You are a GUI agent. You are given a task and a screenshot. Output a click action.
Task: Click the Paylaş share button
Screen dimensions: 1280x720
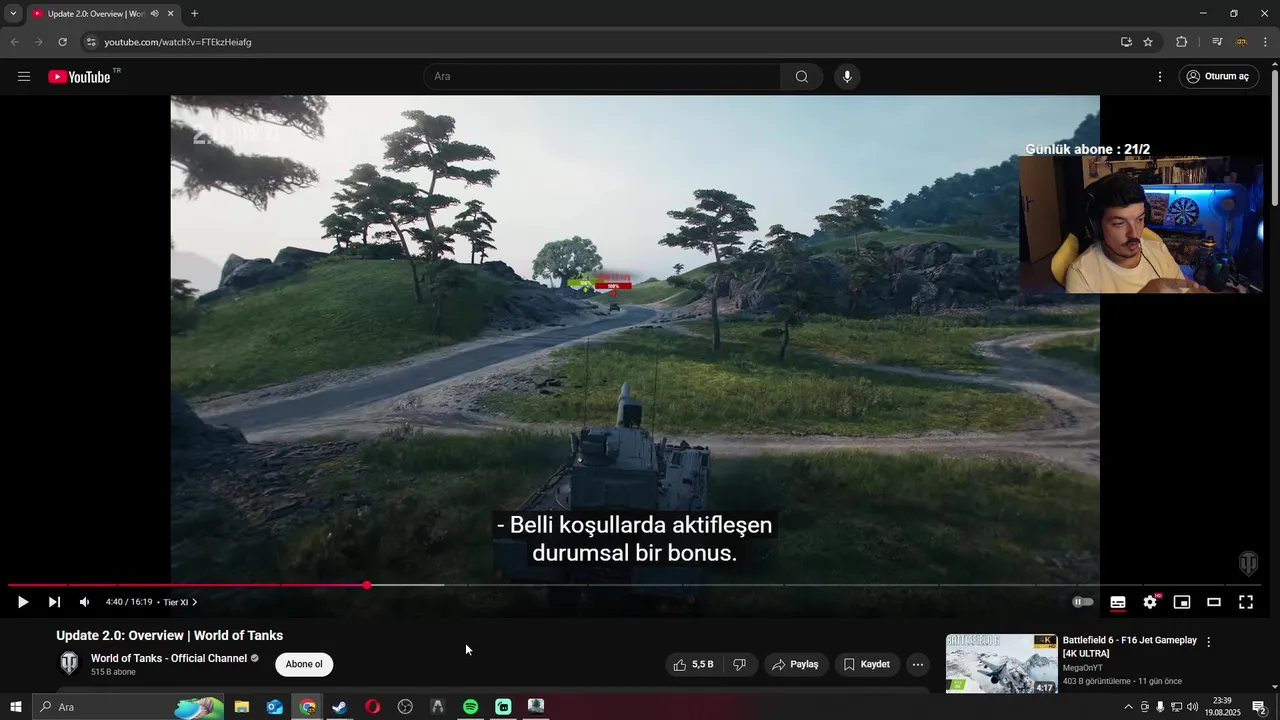795,664
